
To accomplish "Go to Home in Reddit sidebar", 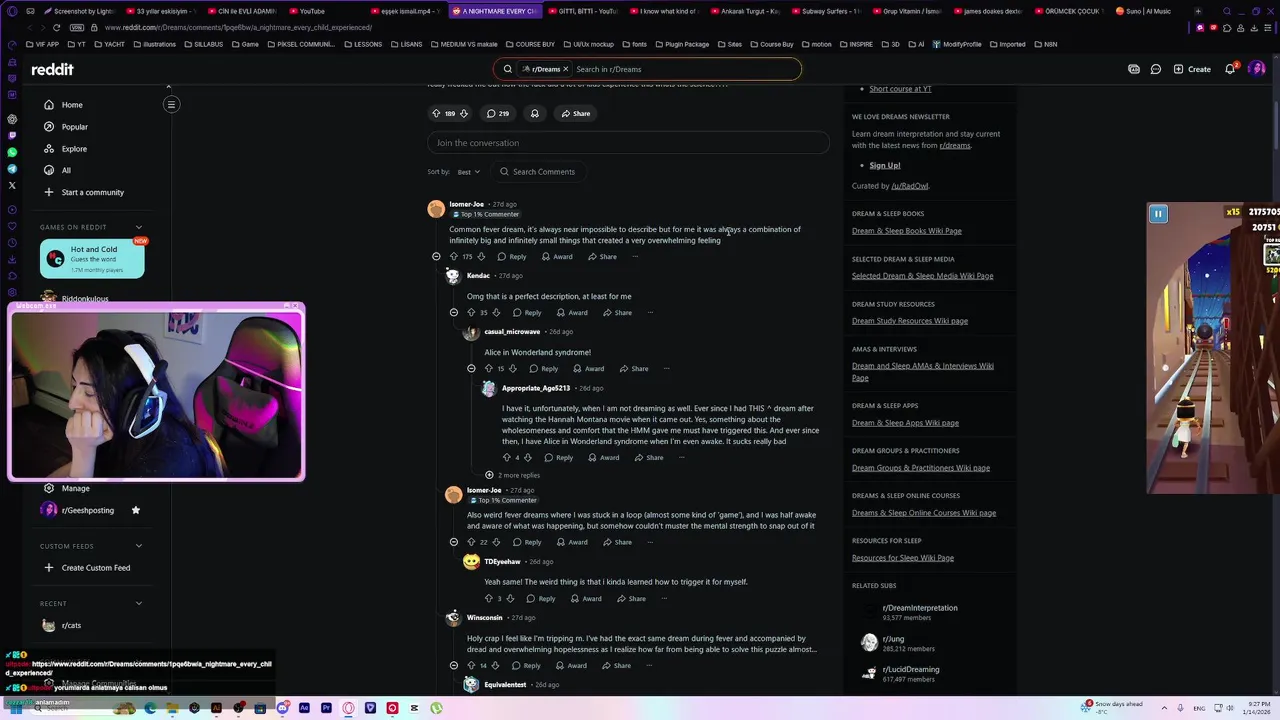I will (72, 105).
